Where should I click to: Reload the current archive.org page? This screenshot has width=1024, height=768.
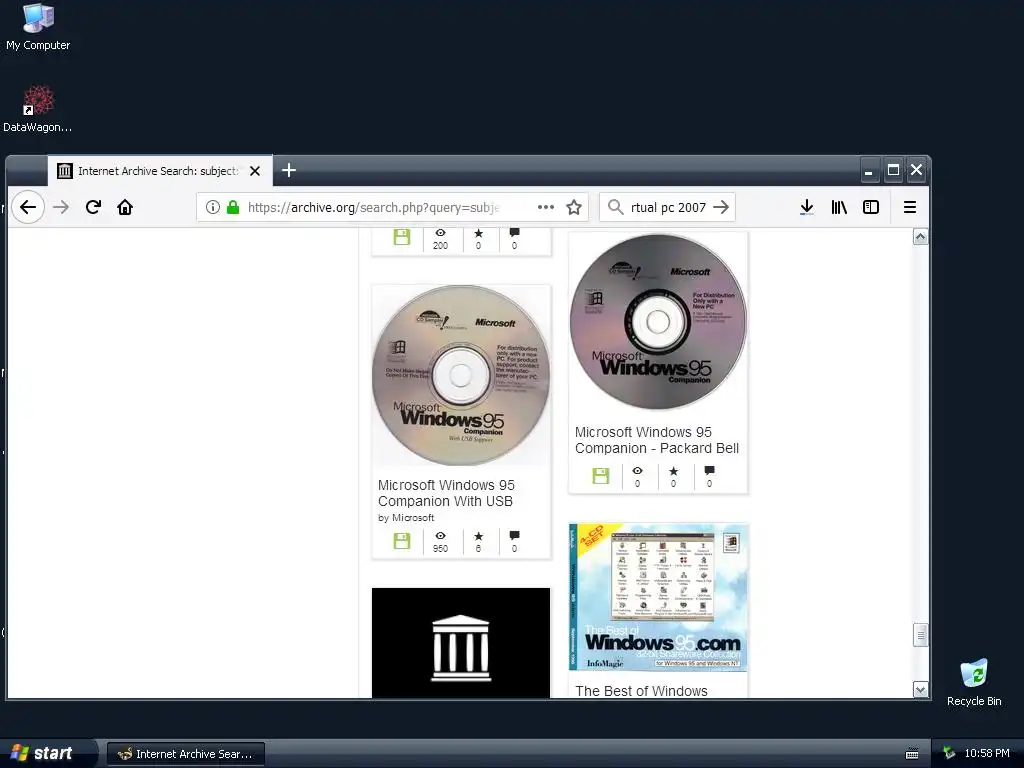93,207
